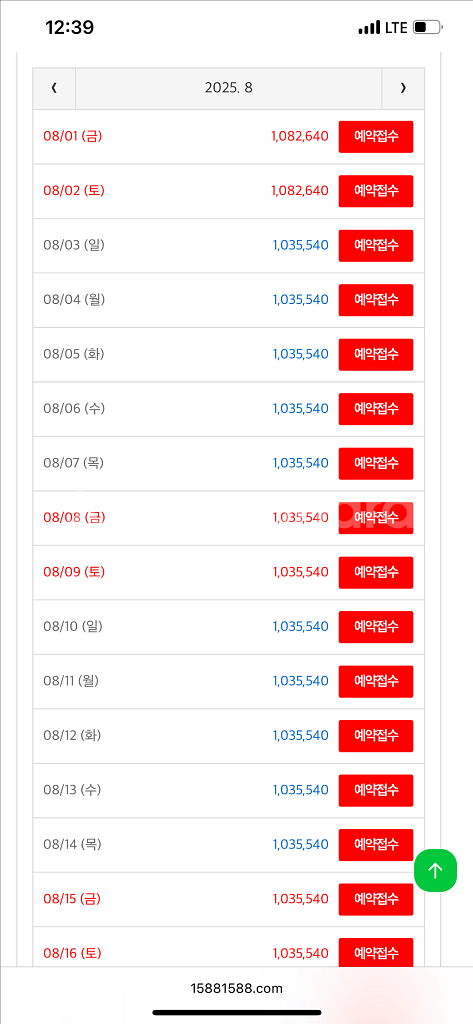The height and width of the screenshot is (1024, 473).
Task: Click 예약접수 for 08/05 (화)
Action: point(376,355)
